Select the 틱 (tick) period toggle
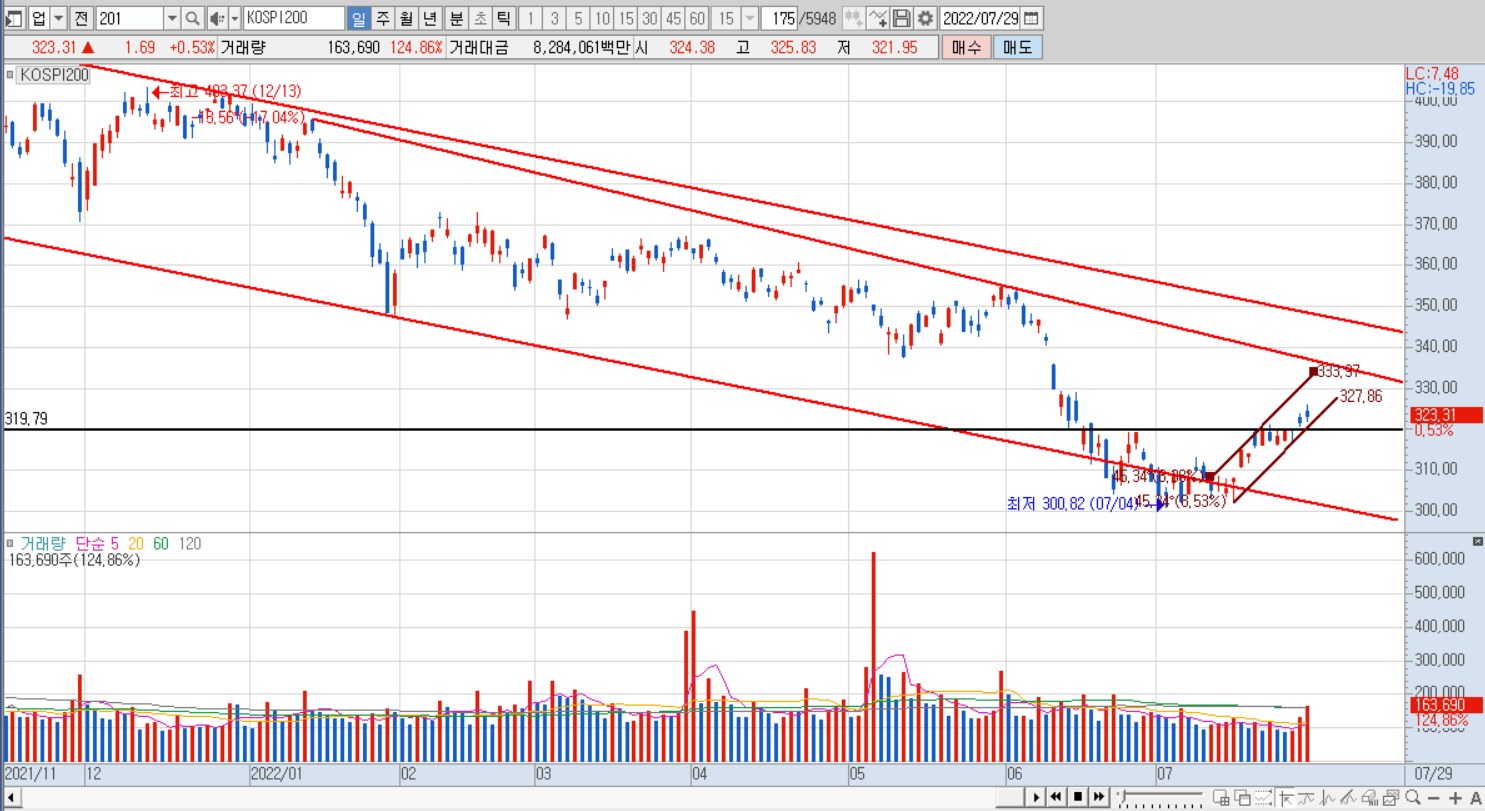 [503, 18]
